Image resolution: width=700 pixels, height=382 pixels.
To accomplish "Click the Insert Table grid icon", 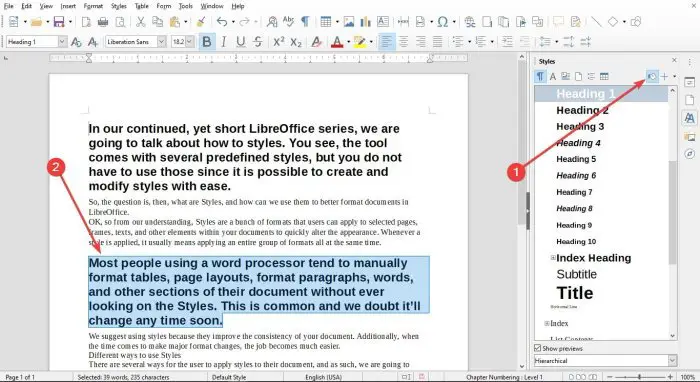I will point(326,21).
